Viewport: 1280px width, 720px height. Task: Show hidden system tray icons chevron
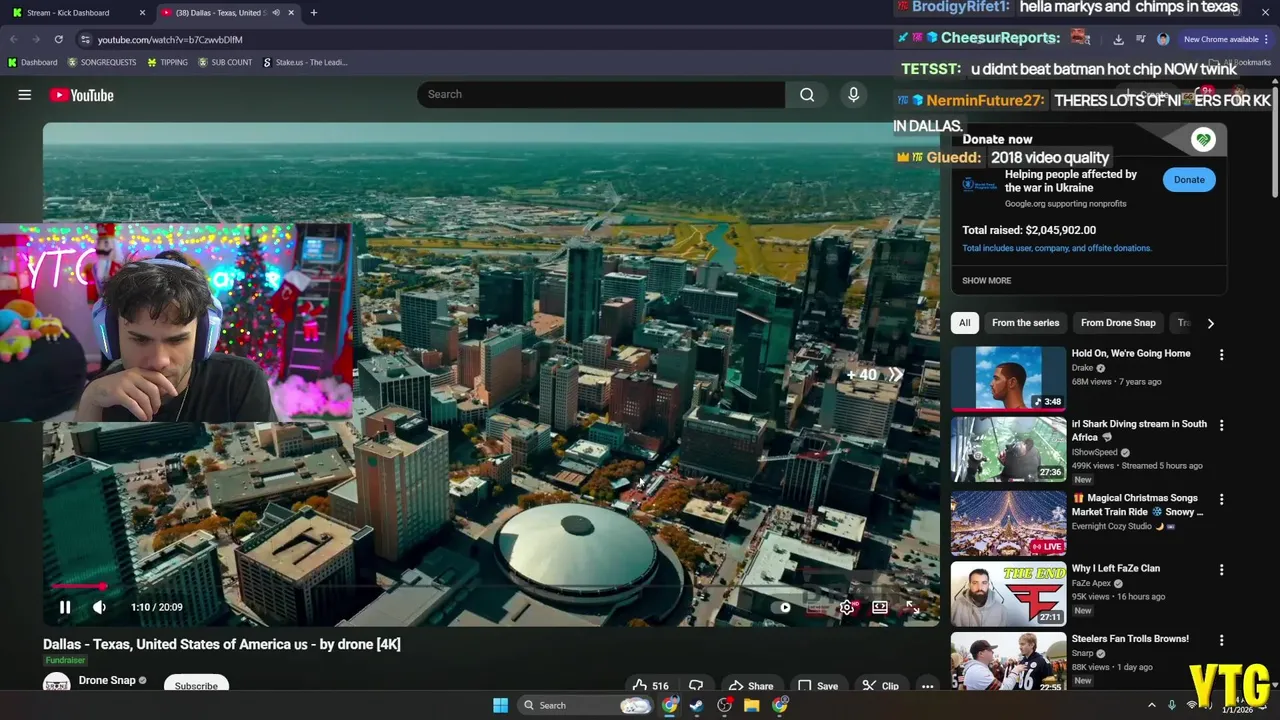[1151, 705]
